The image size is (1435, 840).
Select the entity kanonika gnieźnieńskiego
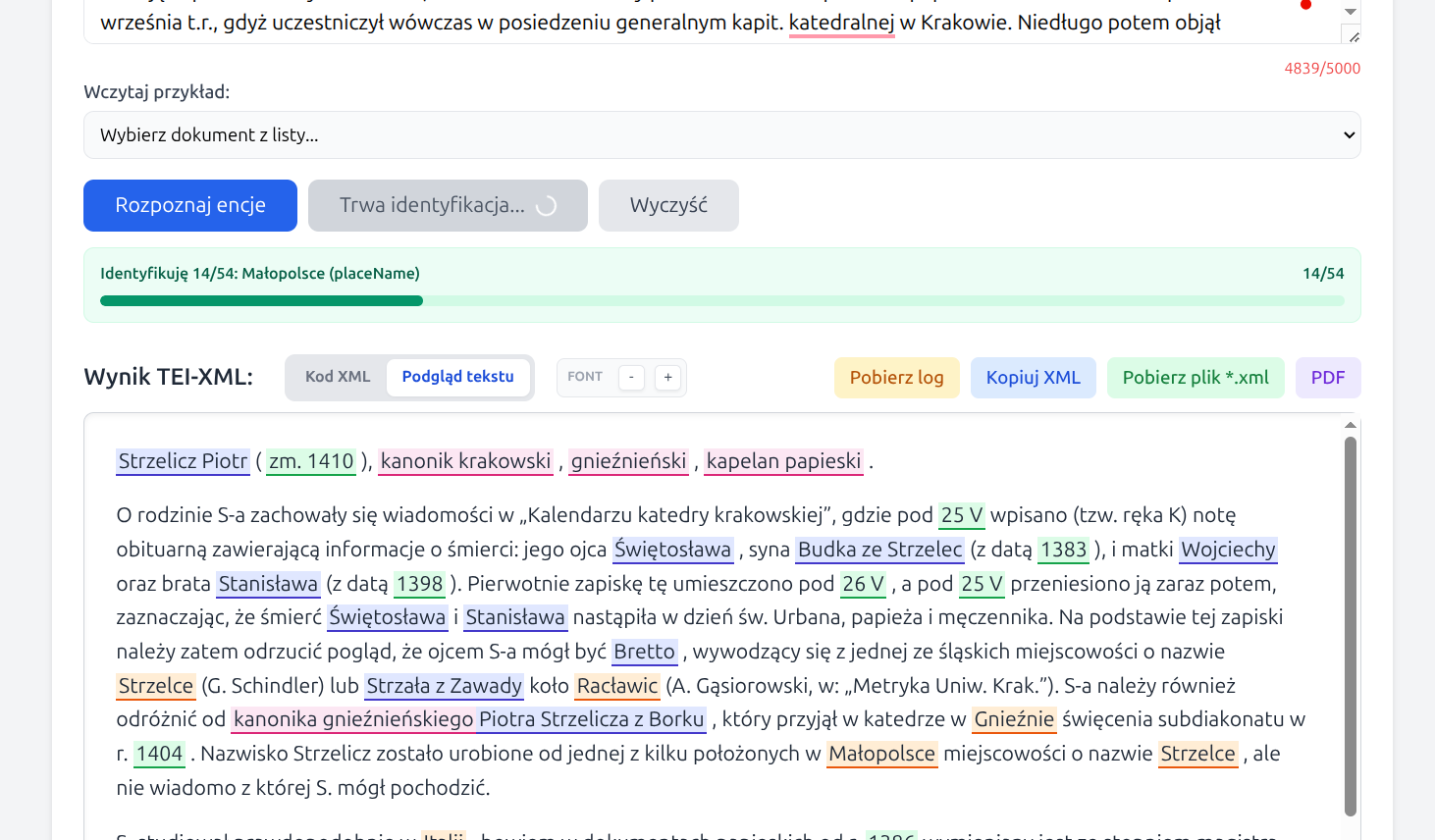[x=354, y=719]
